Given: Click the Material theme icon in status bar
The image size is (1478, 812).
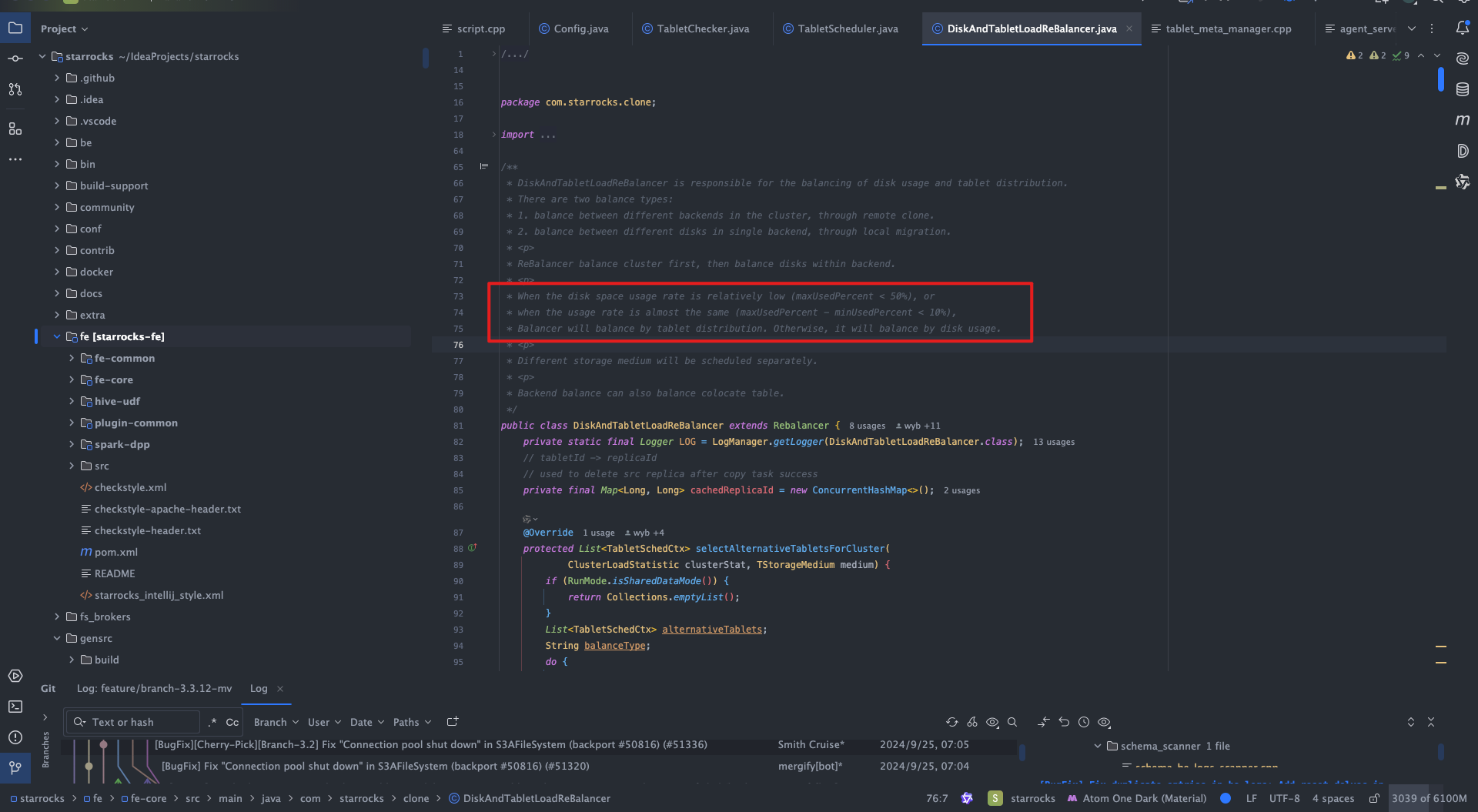Looking at the screenshot, I should (1072, 798).
